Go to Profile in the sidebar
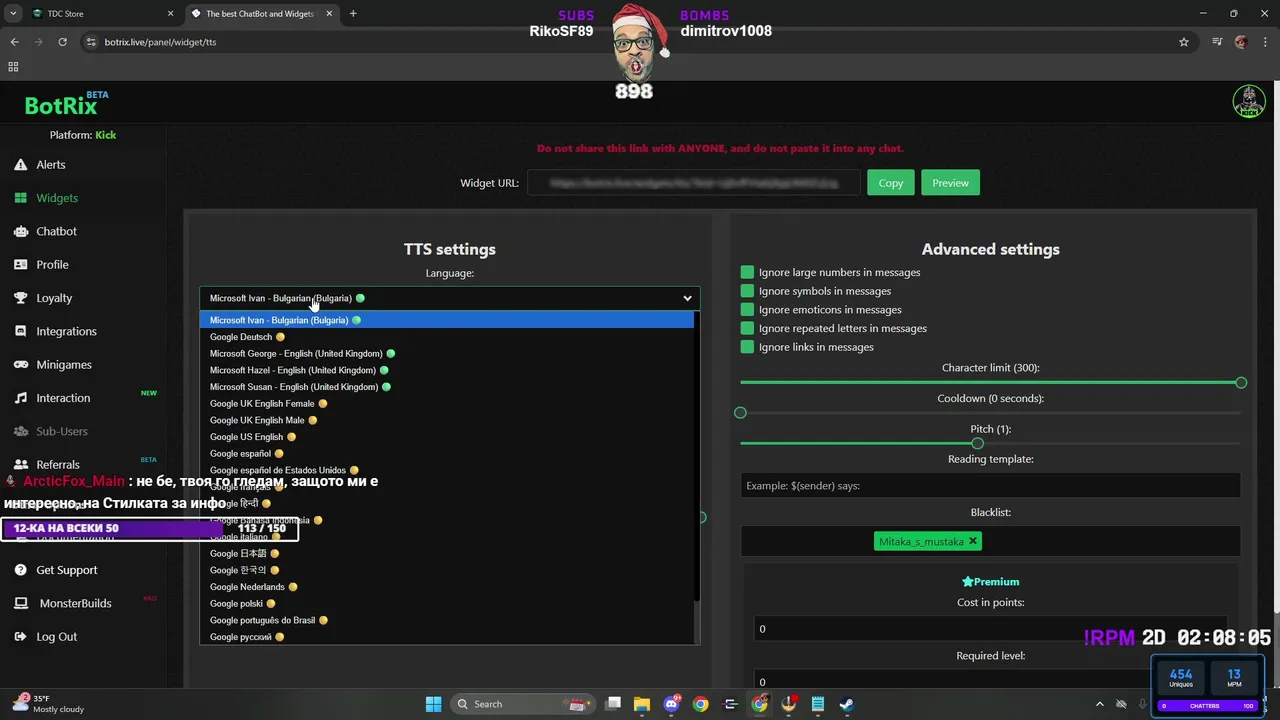The image size is (1280, 720). click(52, 265)
